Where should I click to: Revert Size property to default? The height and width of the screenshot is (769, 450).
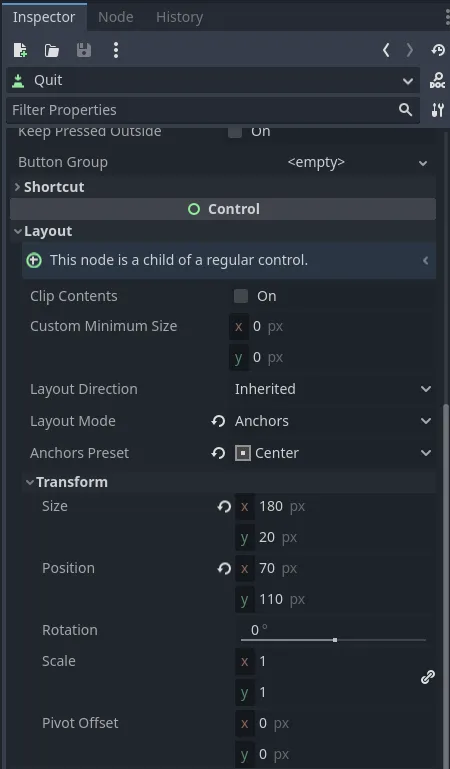click(x=224, y=506)
